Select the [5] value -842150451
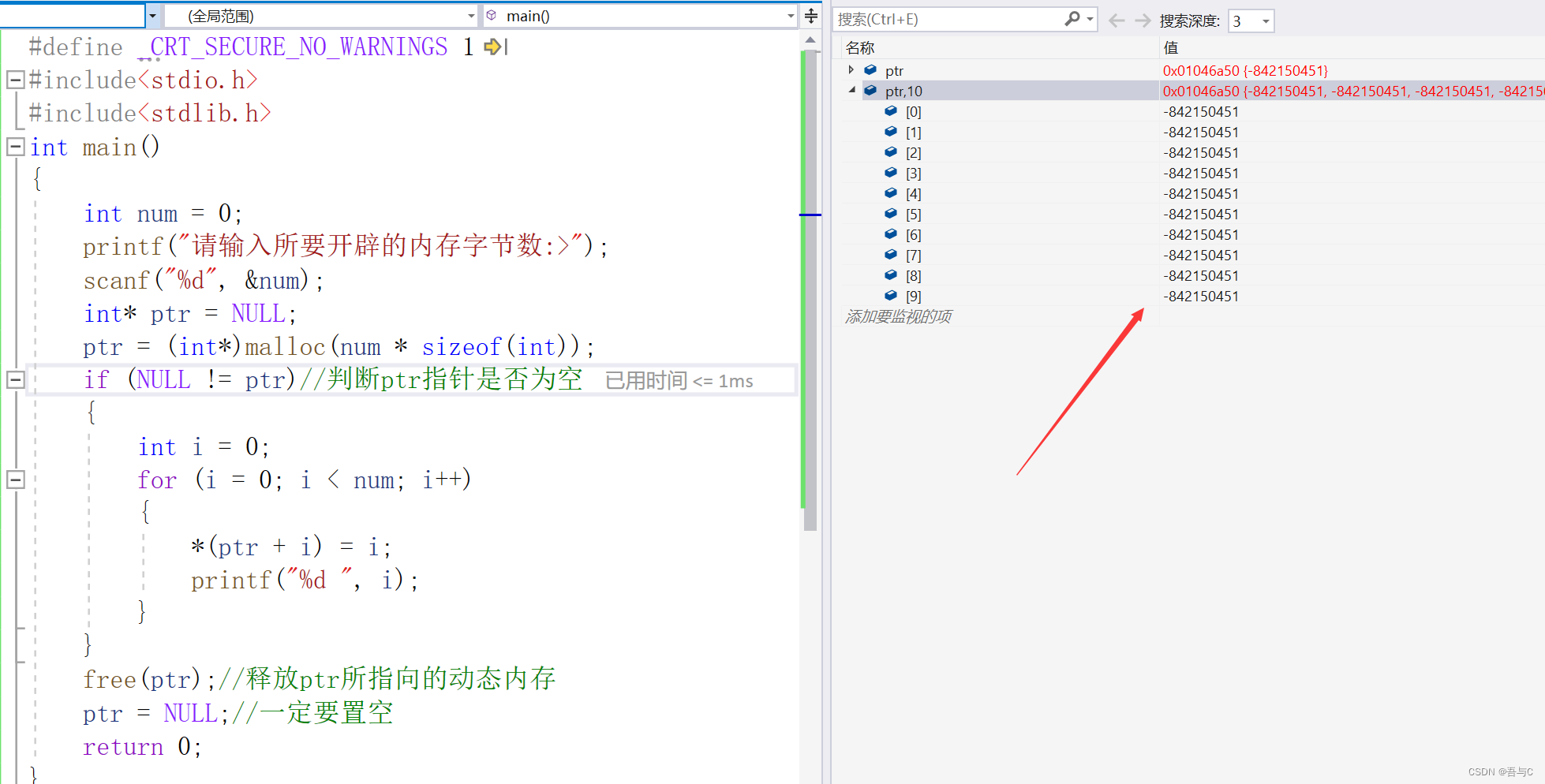The width and height of the screenshot is (1545, 784). click(1200, 214)
